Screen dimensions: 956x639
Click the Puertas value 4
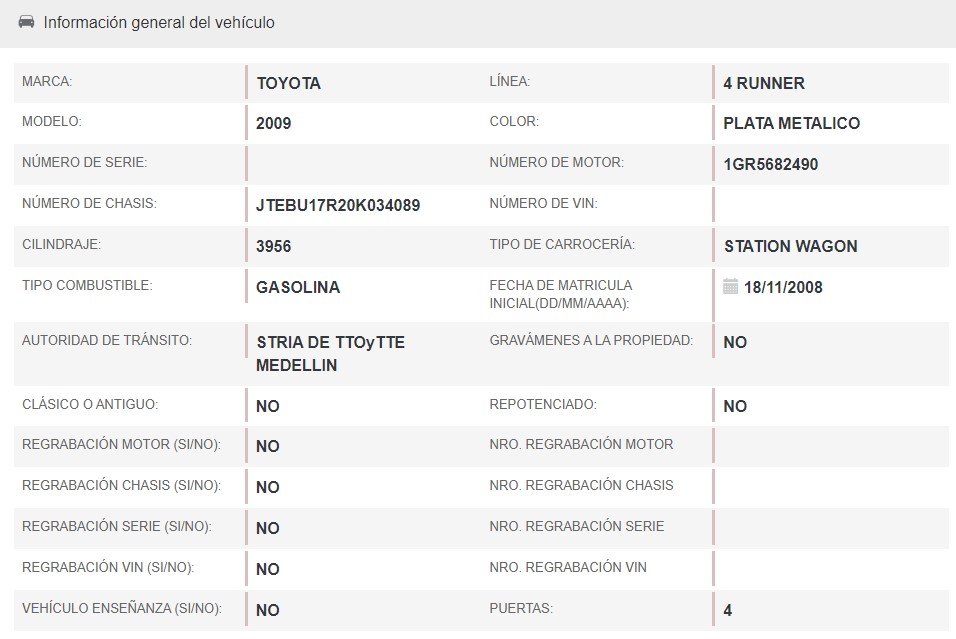728,610
